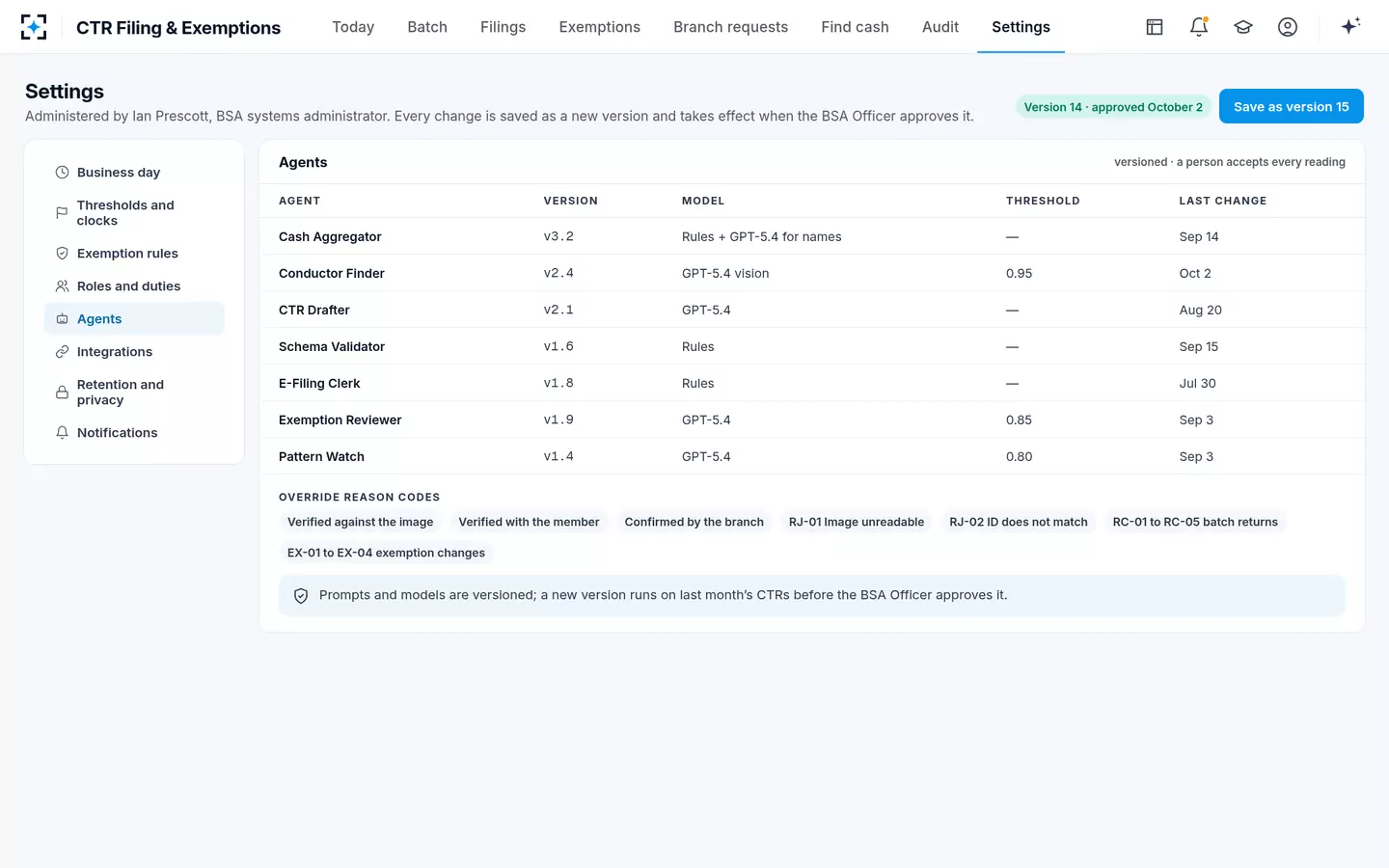Open the Find cash tab
The height and width of the screenshot is (868, 1389).
click(856, 27)
